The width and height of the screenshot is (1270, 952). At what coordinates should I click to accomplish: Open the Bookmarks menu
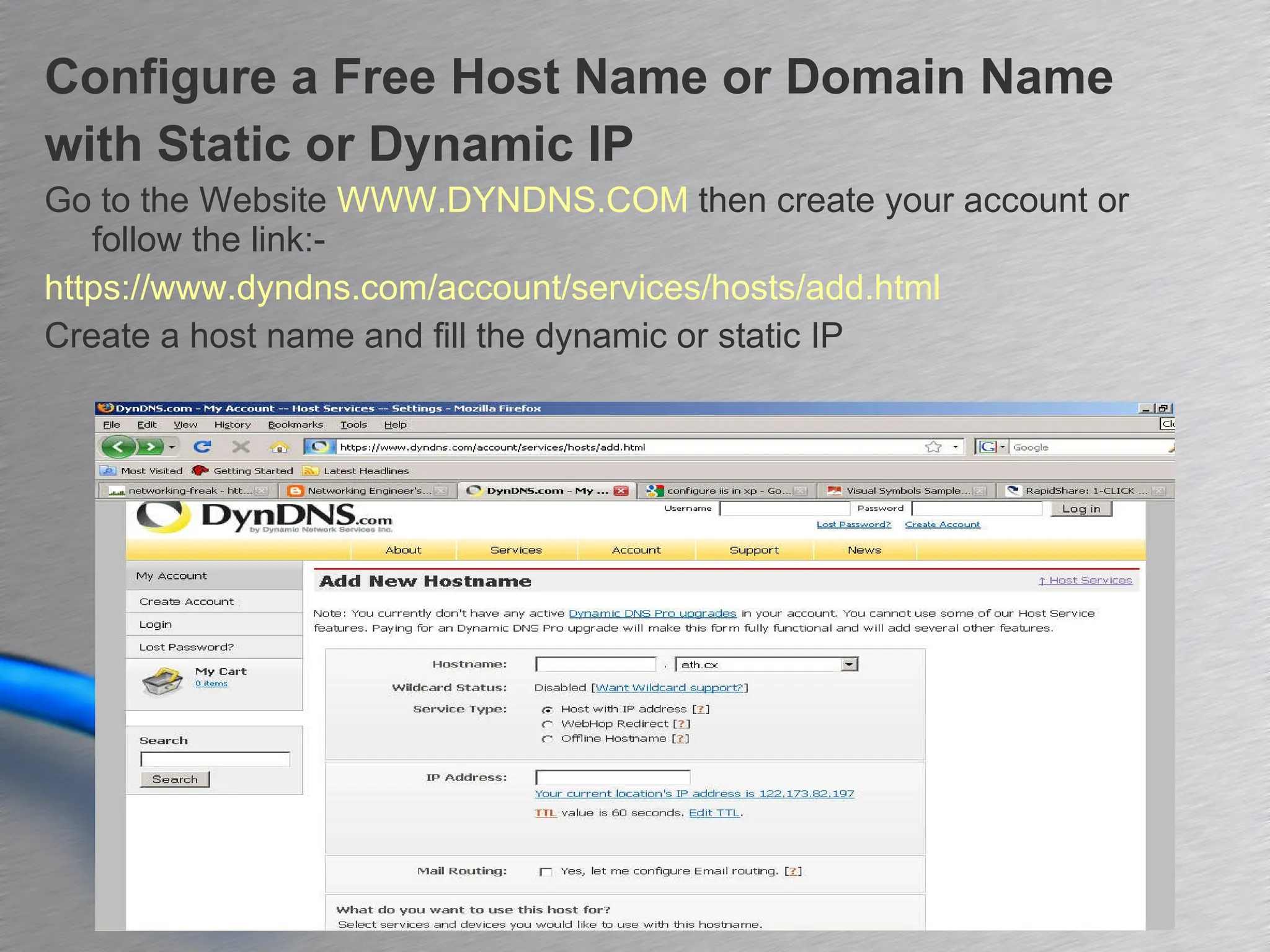(295, 425)
